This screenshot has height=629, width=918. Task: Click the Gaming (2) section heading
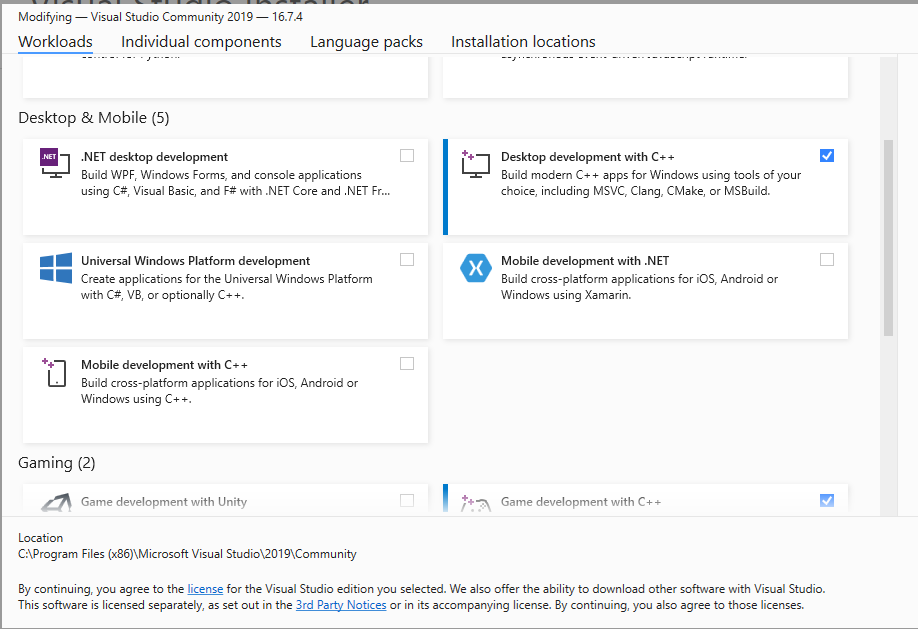(x=57, y=463)
